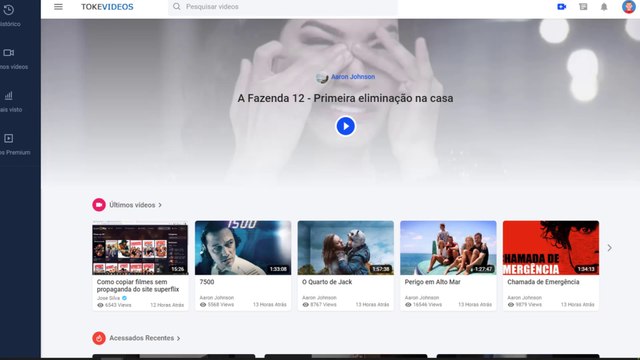
Task: Open Jose Silva channel name
Action: (109, 298)
